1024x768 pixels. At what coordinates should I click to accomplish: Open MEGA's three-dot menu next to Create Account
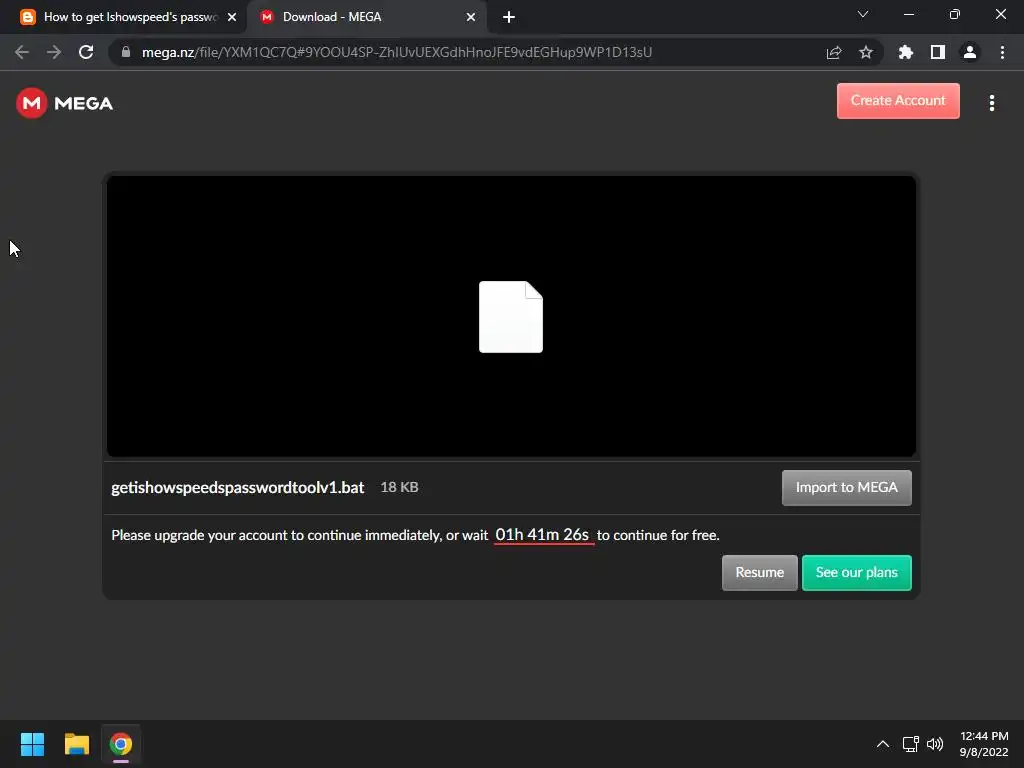point(991,103)
